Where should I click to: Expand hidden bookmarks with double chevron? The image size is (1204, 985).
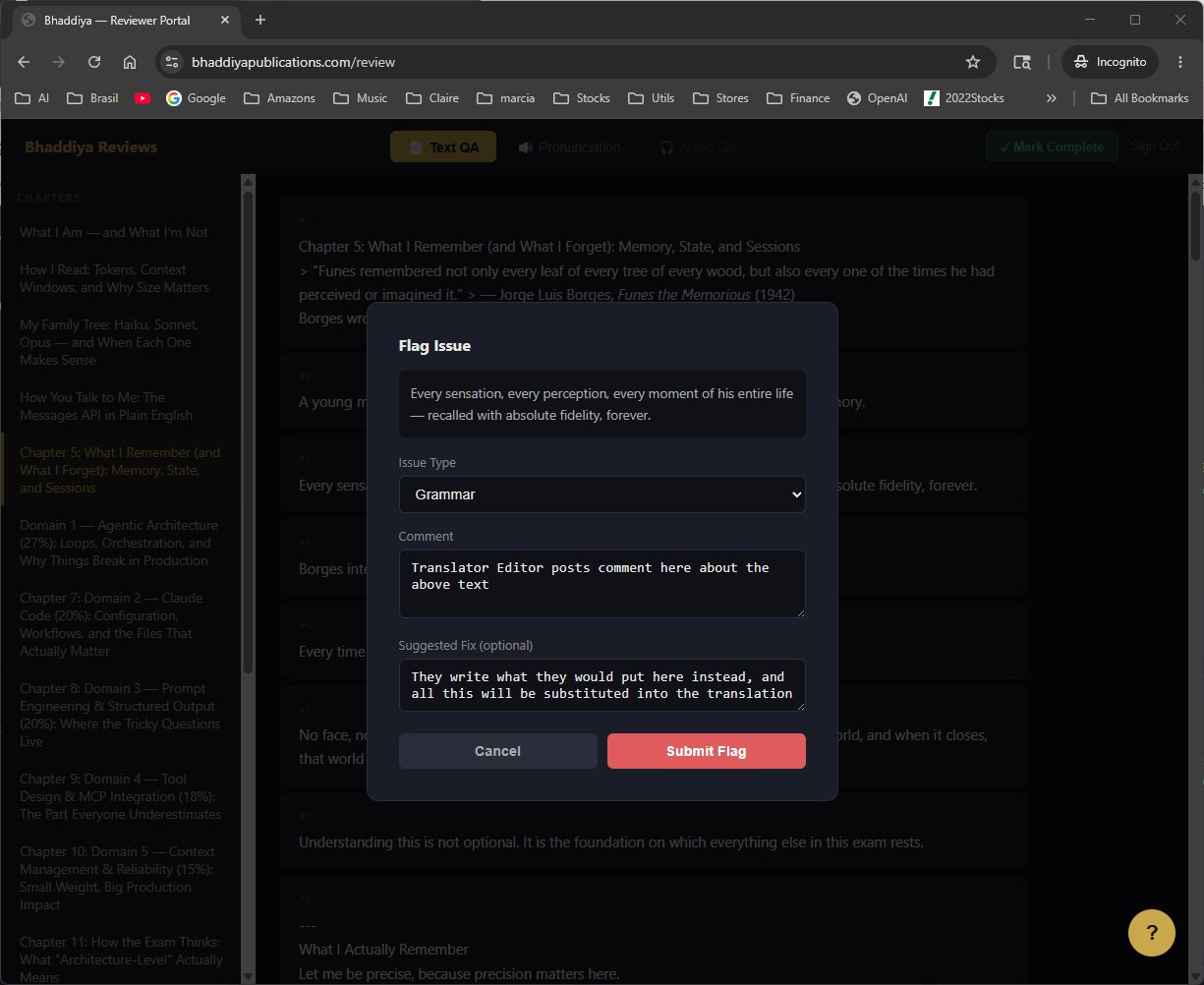pos(1052,98)
